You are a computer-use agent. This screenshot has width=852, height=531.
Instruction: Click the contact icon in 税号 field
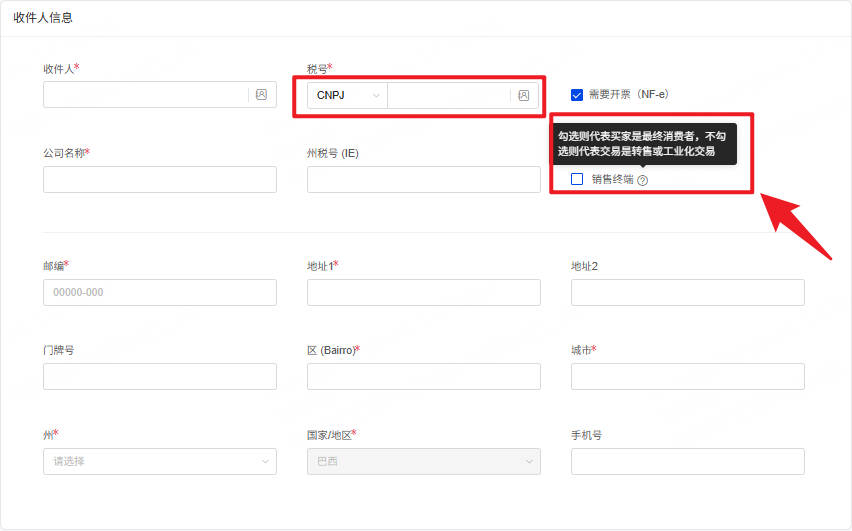[523, 96]
